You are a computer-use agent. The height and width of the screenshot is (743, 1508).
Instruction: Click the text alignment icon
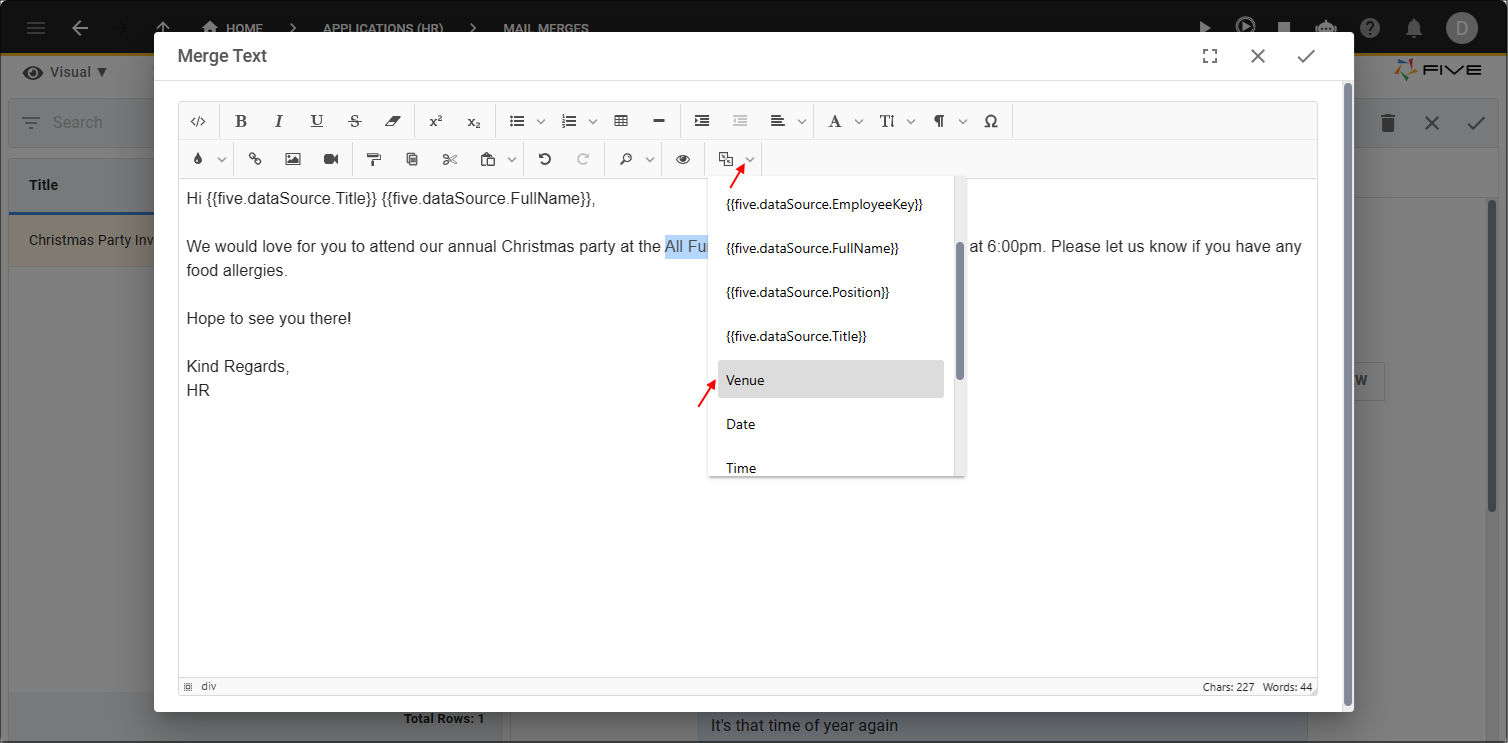click(x=778, y=121)
